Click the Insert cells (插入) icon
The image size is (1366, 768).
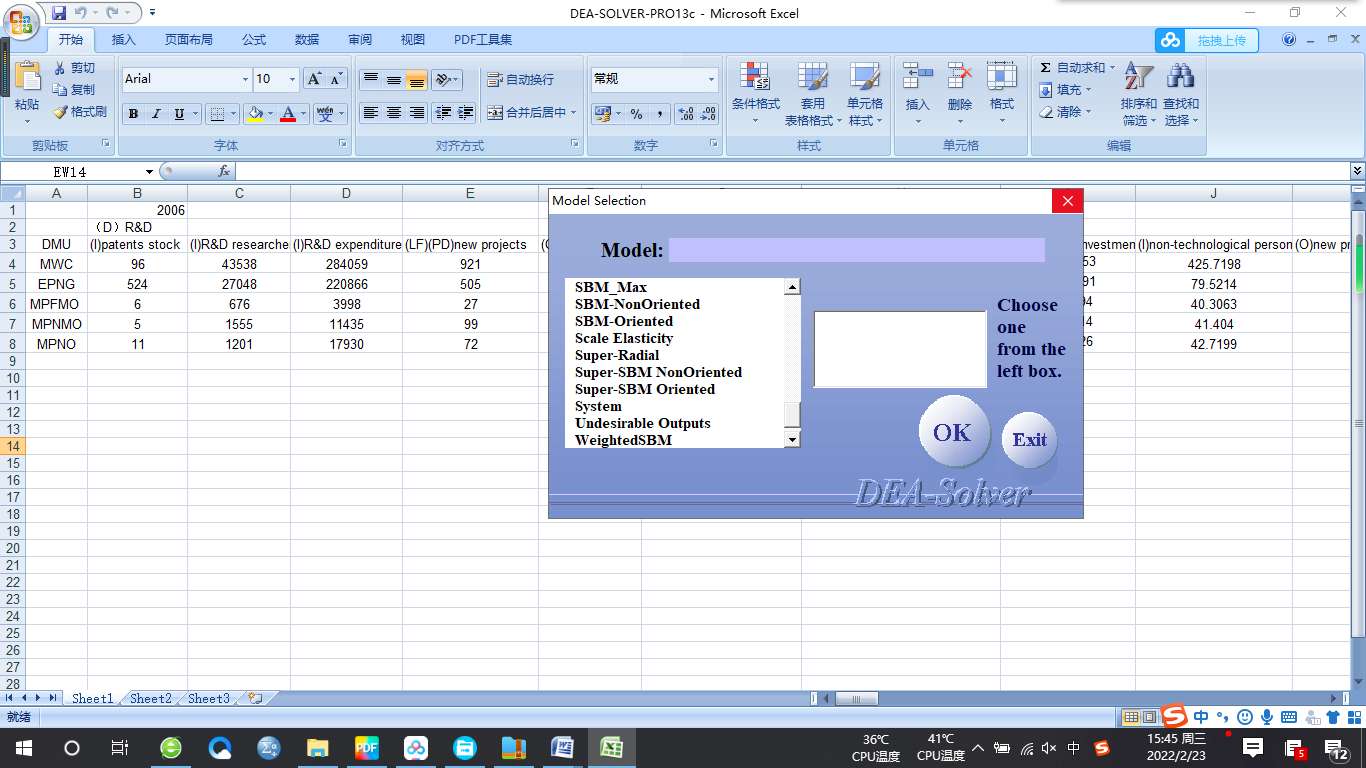(917, 77)
